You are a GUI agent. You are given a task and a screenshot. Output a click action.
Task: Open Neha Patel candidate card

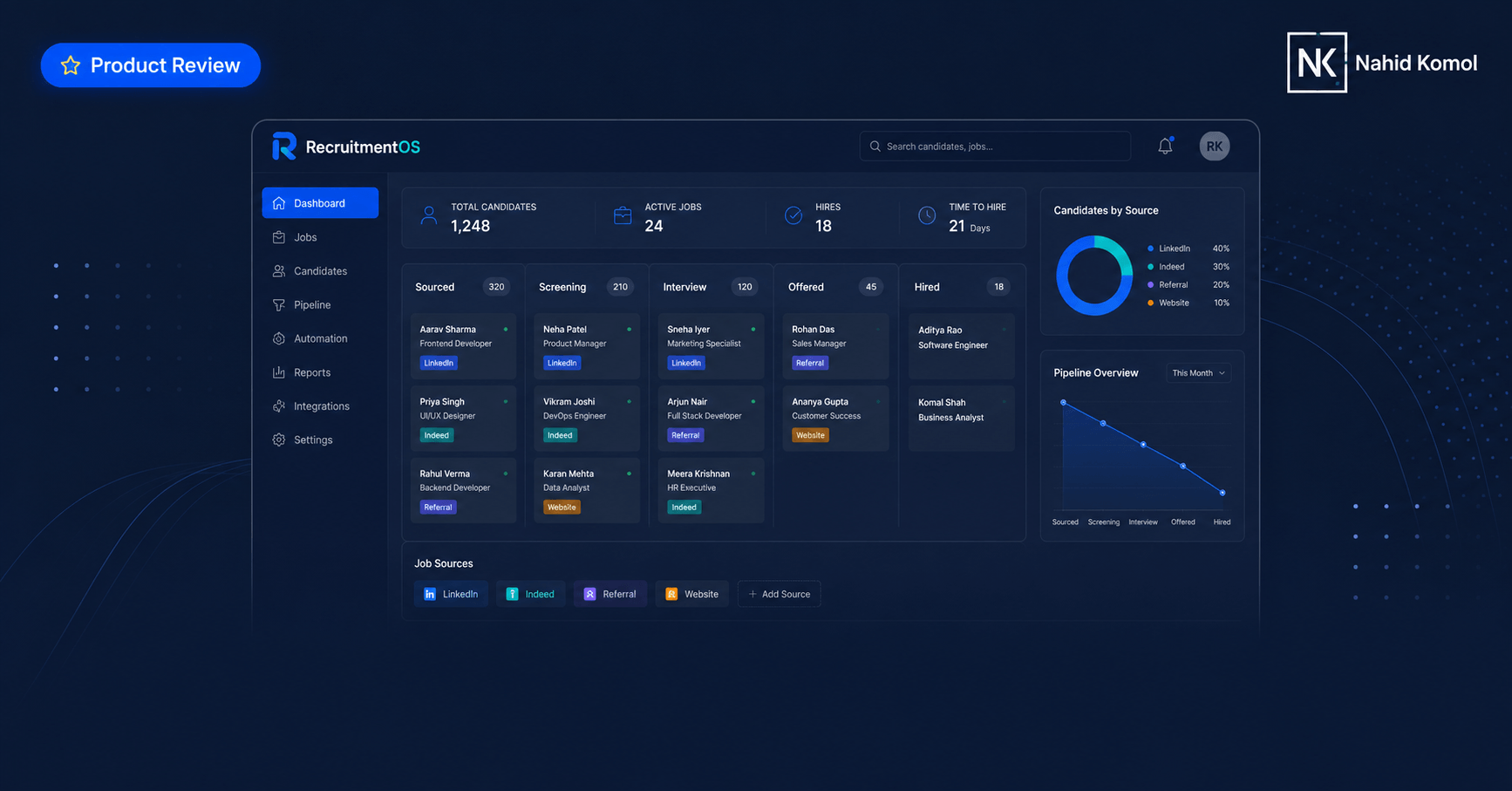point(587,346)
